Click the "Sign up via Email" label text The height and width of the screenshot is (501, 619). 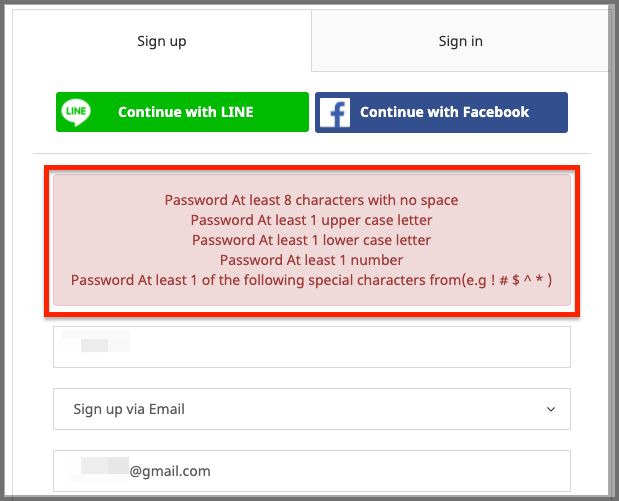coord(129,409)
